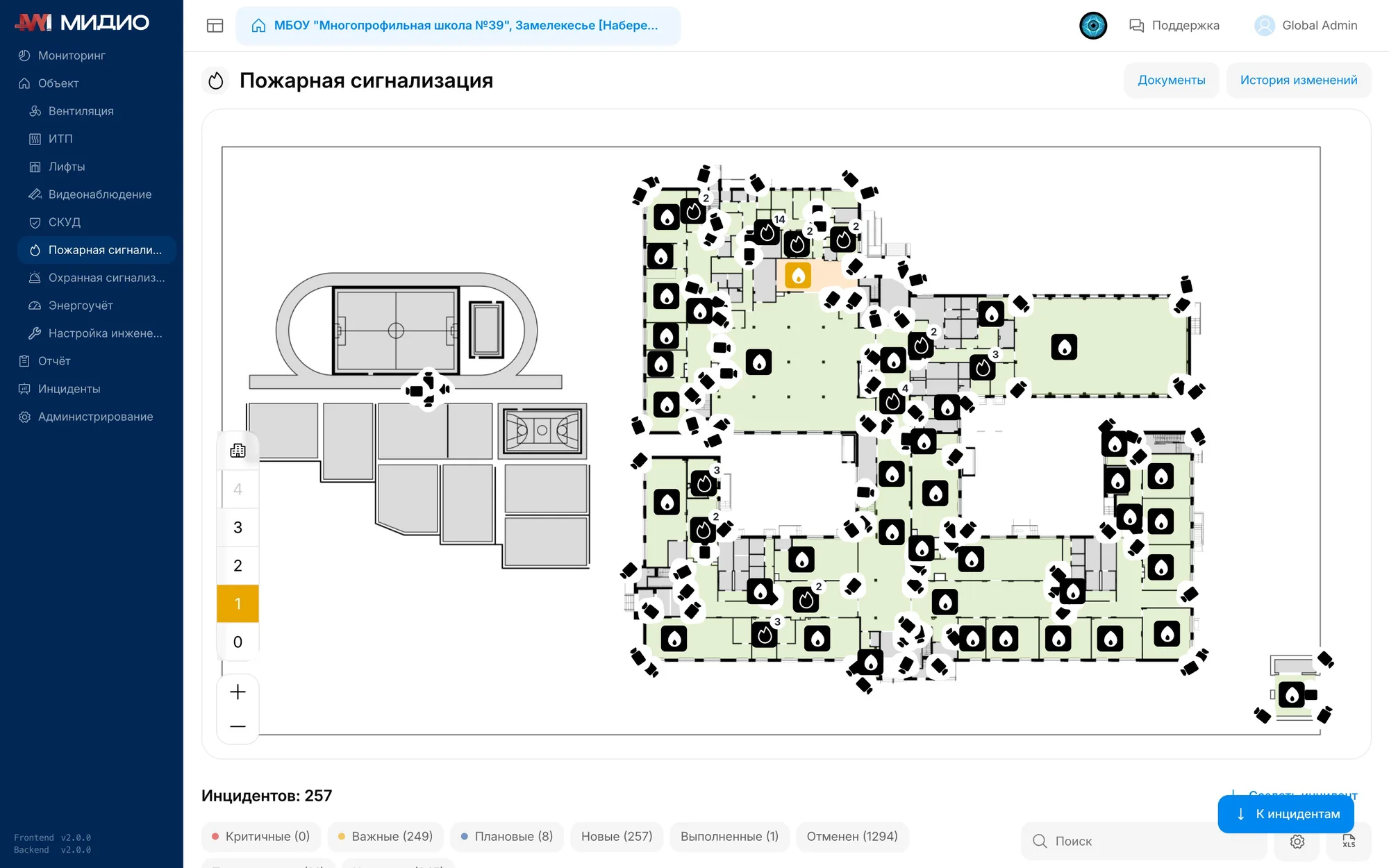Go to Видеонаблюдение section
The image size is (1389, 868).
pos(99,194)
